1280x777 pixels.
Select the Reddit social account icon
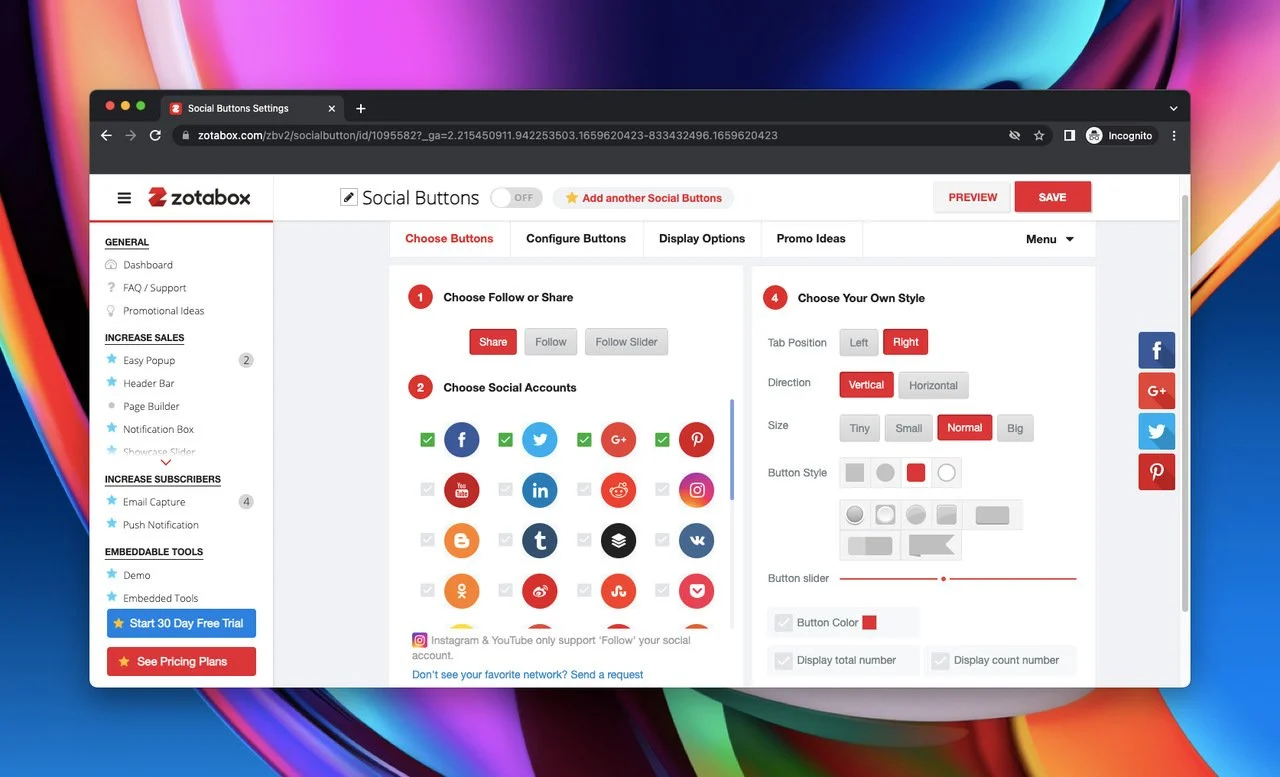tap(618, 490)
